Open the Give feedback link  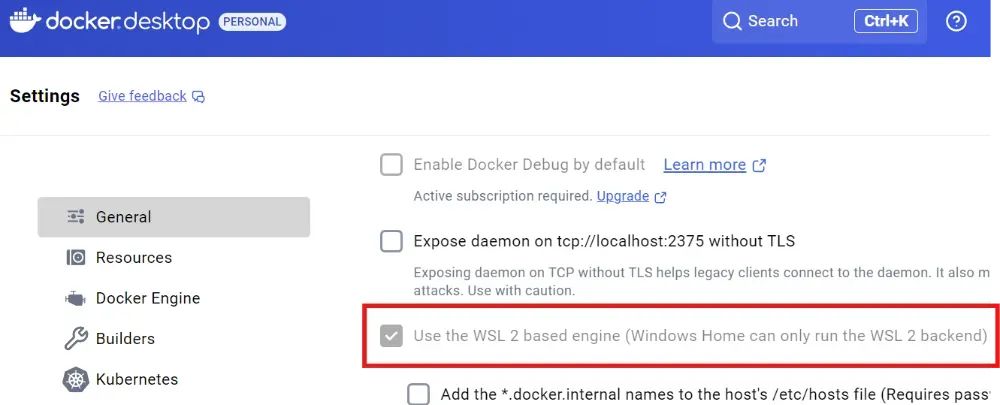142,96
